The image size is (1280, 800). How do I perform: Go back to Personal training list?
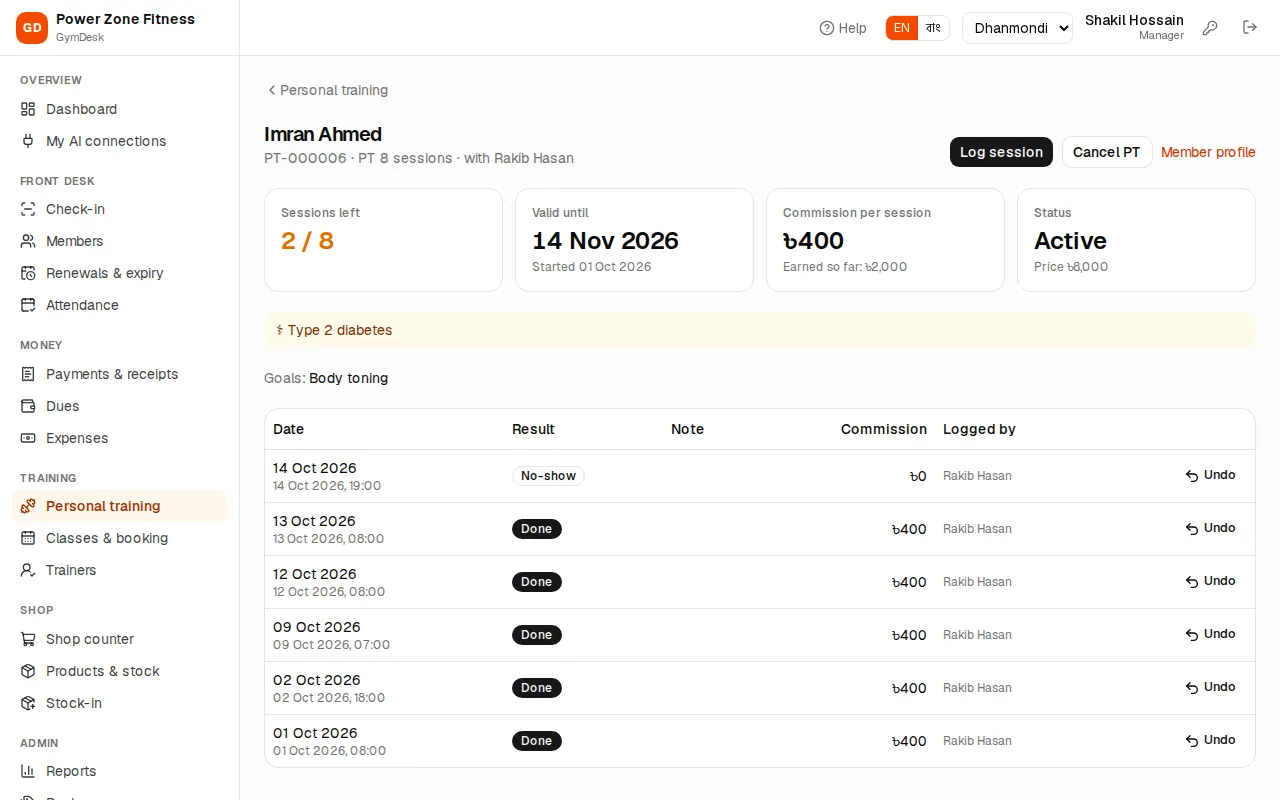327,90
